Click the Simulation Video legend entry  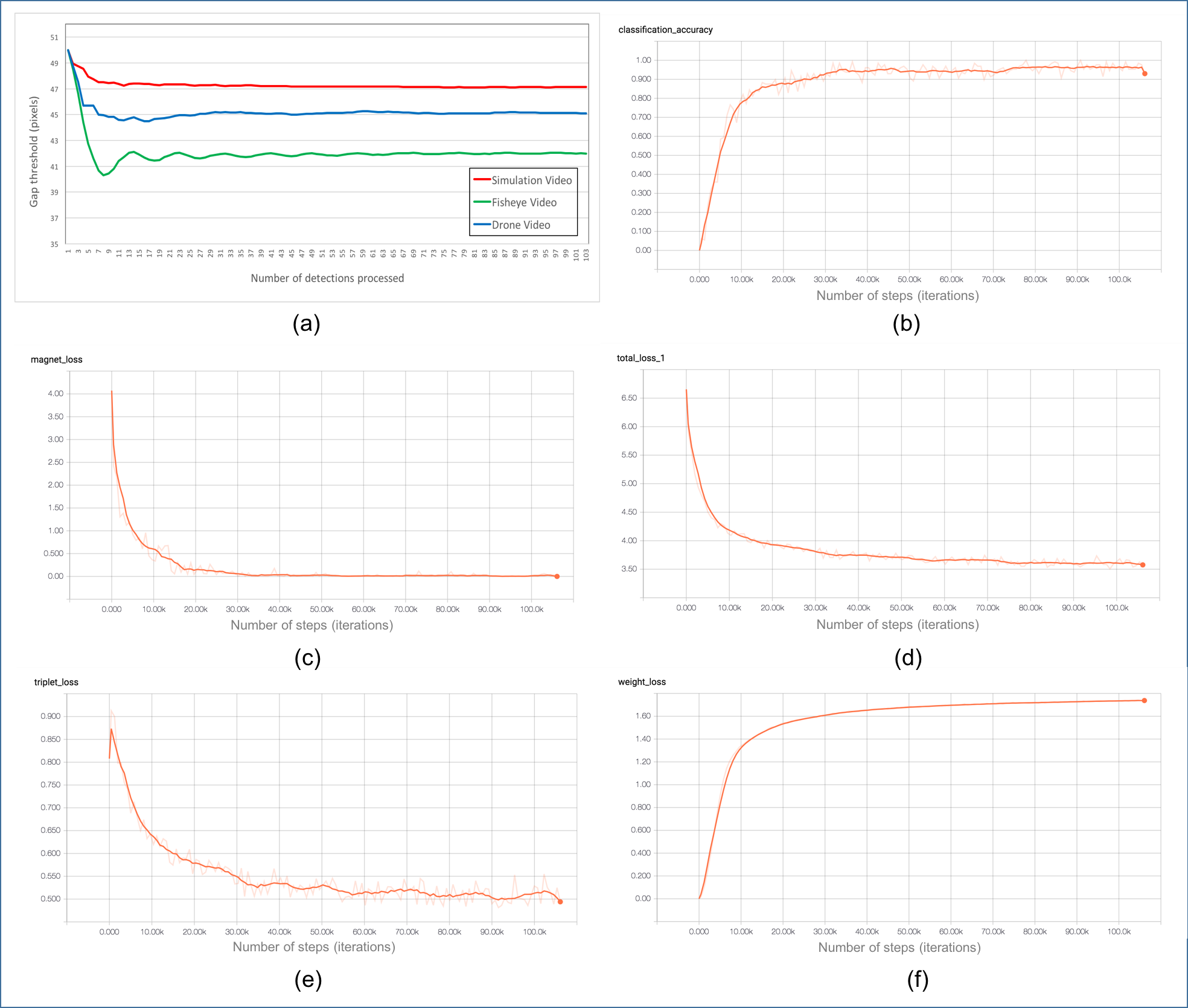pyautogui.click(x=531, y=180)
